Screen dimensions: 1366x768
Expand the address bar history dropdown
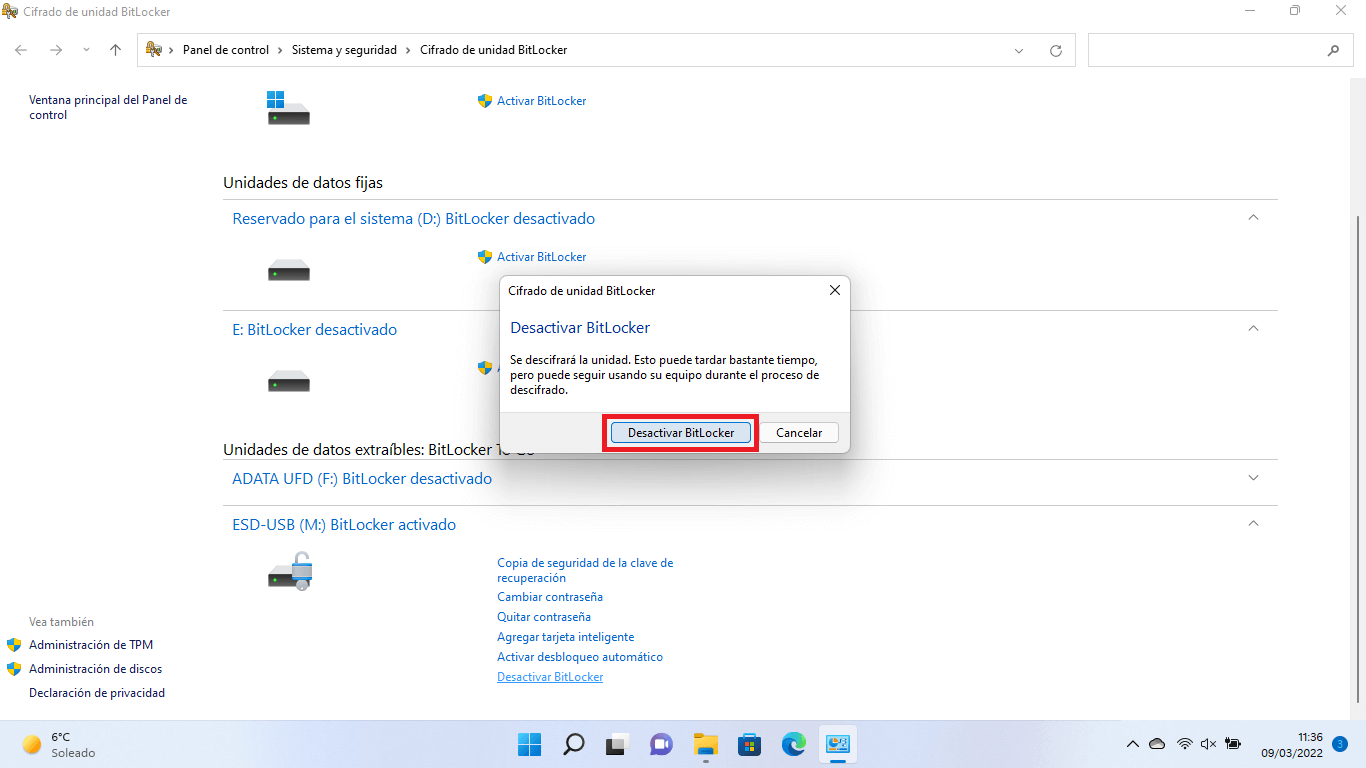(x=1019, y=50)
